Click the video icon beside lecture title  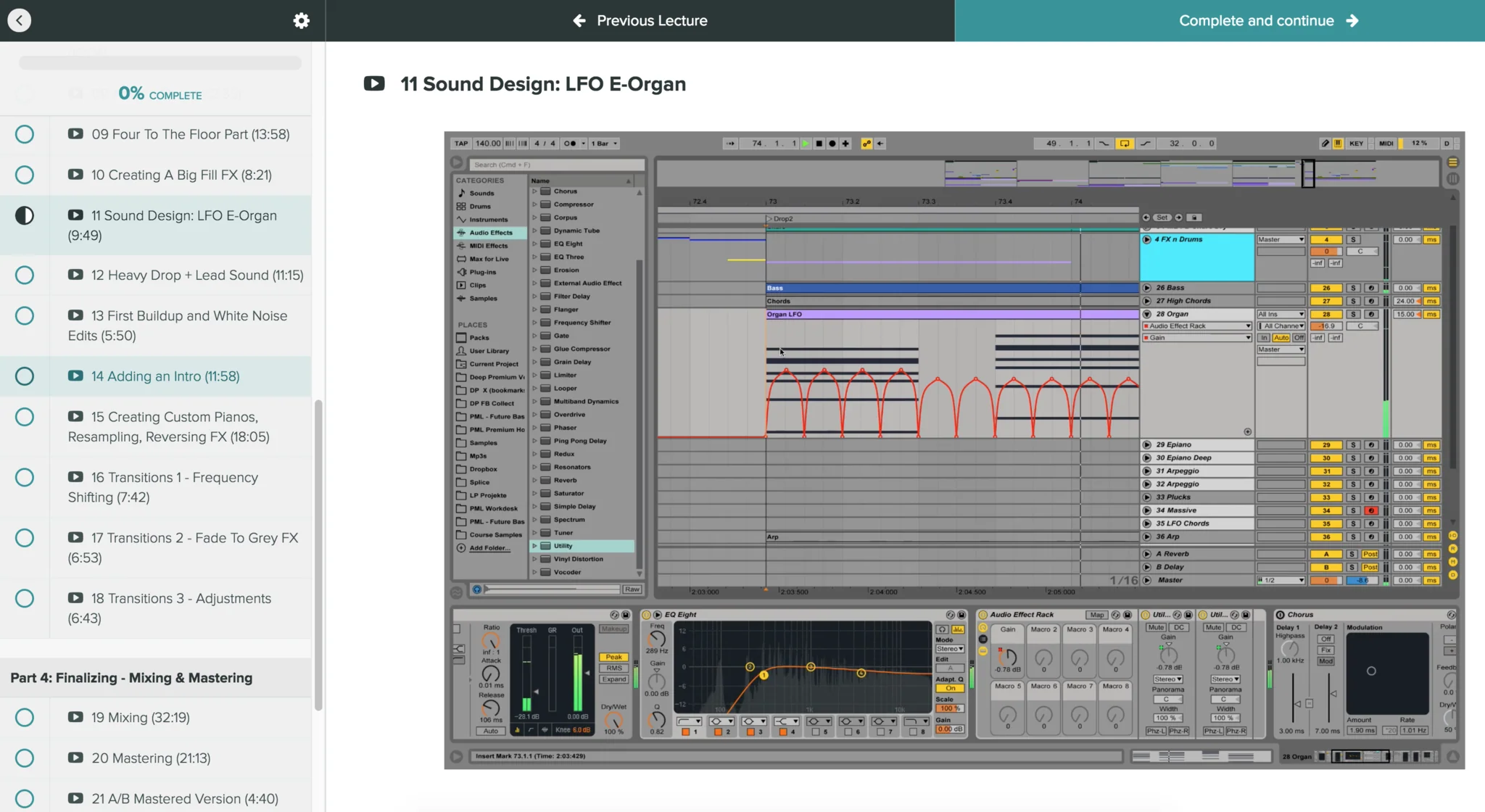[x=374, y=83]
